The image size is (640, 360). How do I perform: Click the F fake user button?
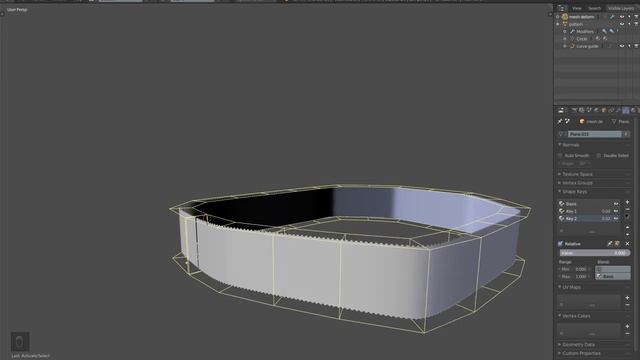(x=626, y=134)
